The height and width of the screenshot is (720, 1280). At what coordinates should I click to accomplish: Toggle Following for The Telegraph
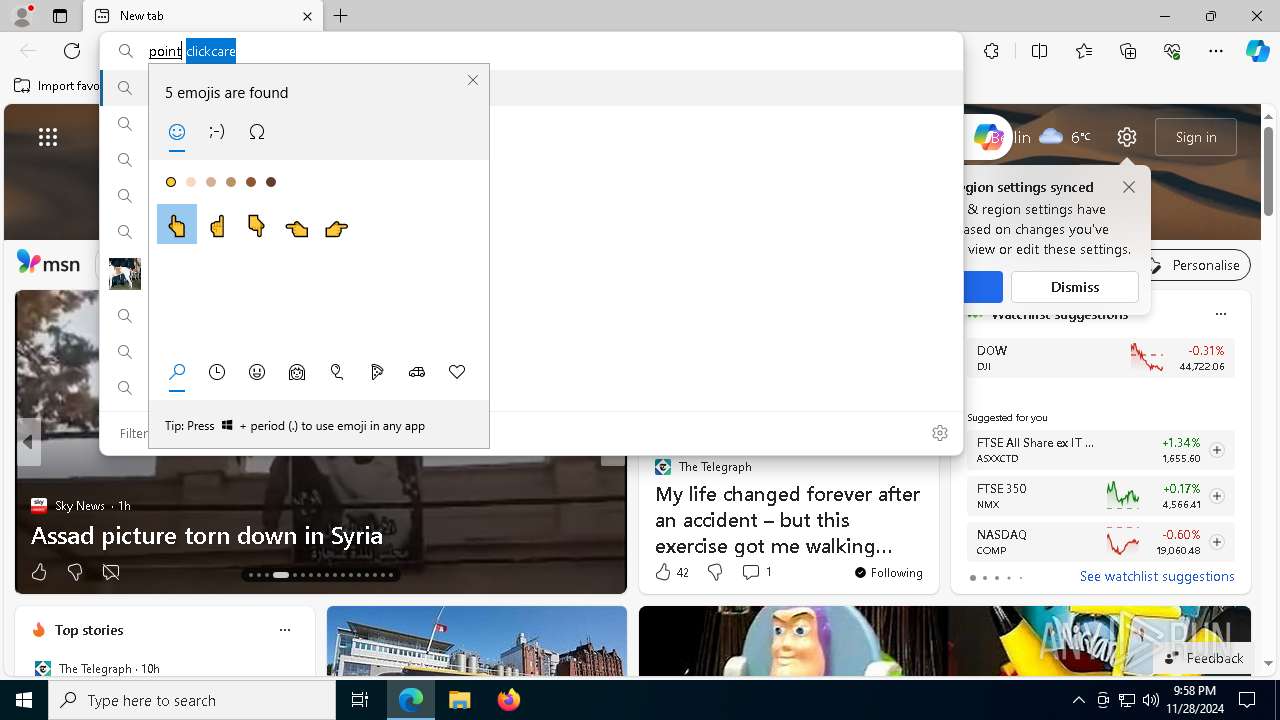coord(889,573)
